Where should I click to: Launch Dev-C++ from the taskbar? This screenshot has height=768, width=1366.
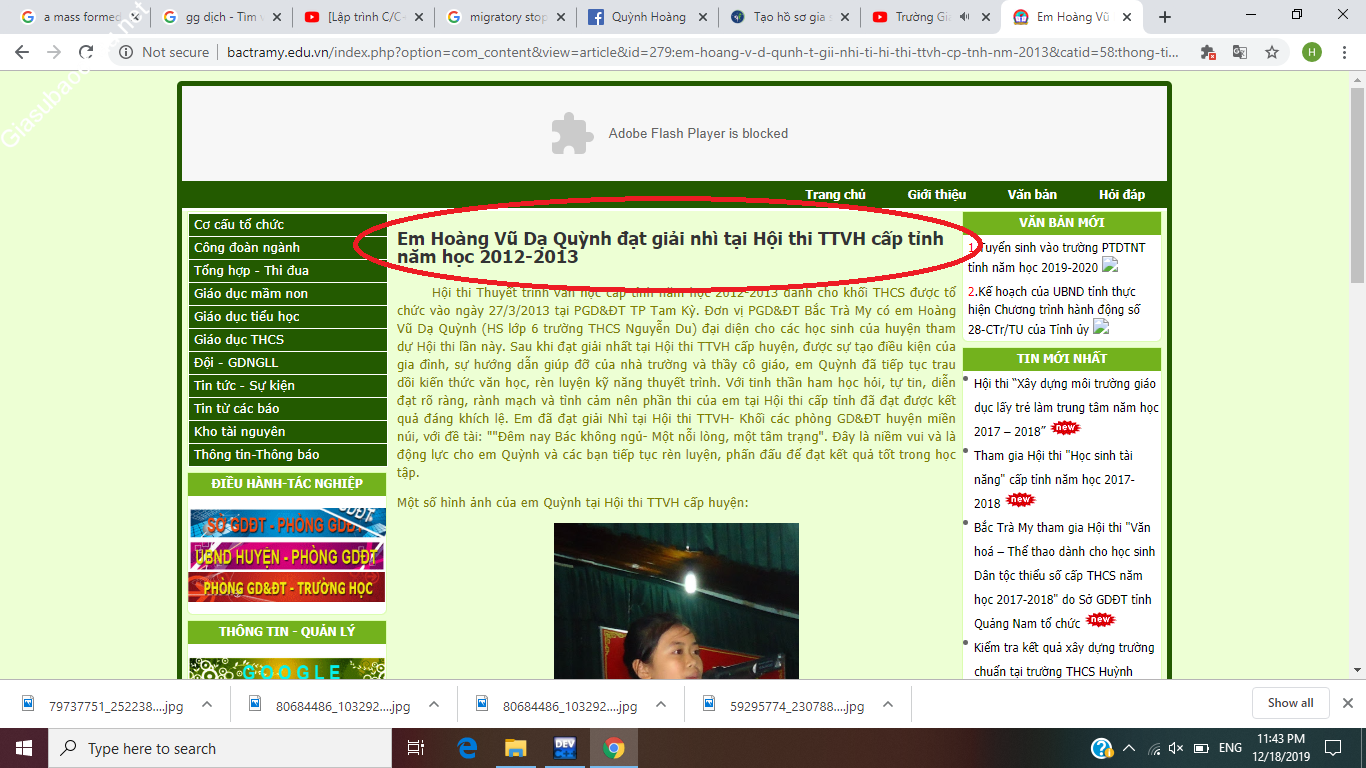(564, 748)
